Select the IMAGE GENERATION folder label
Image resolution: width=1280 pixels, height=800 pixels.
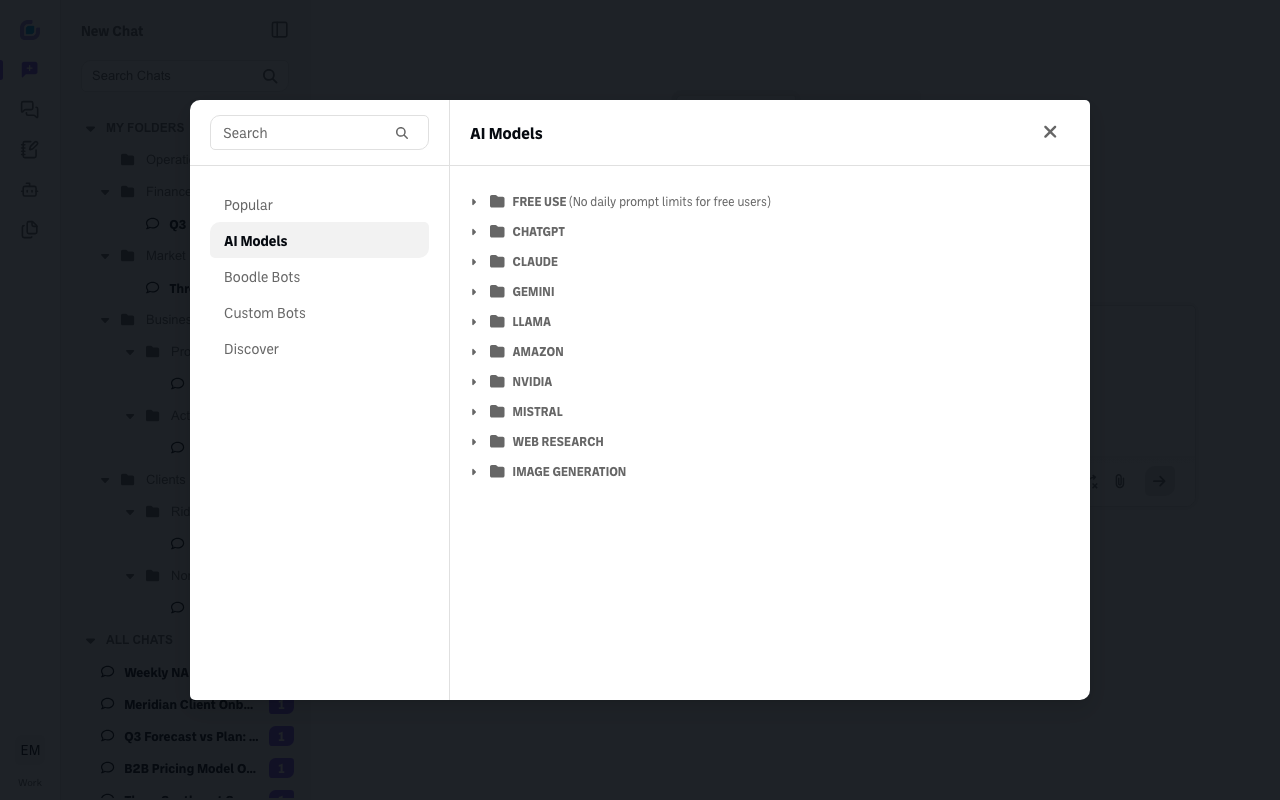click(569, 472)
